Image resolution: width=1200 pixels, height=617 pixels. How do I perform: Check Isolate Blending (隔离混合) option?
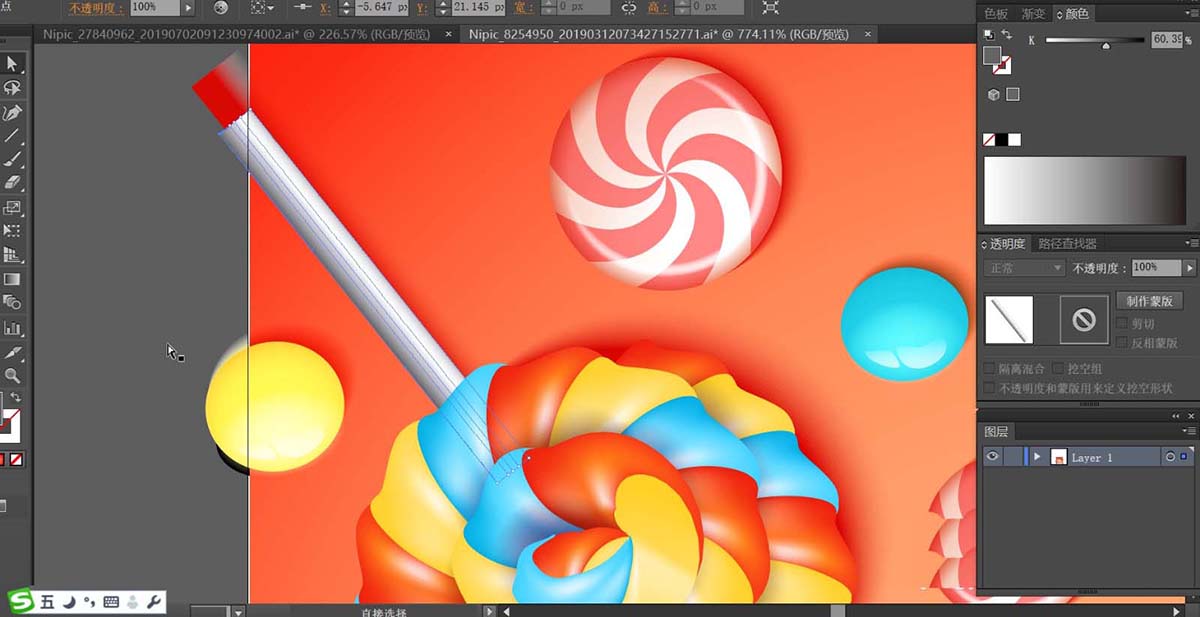tap(990, 369)
